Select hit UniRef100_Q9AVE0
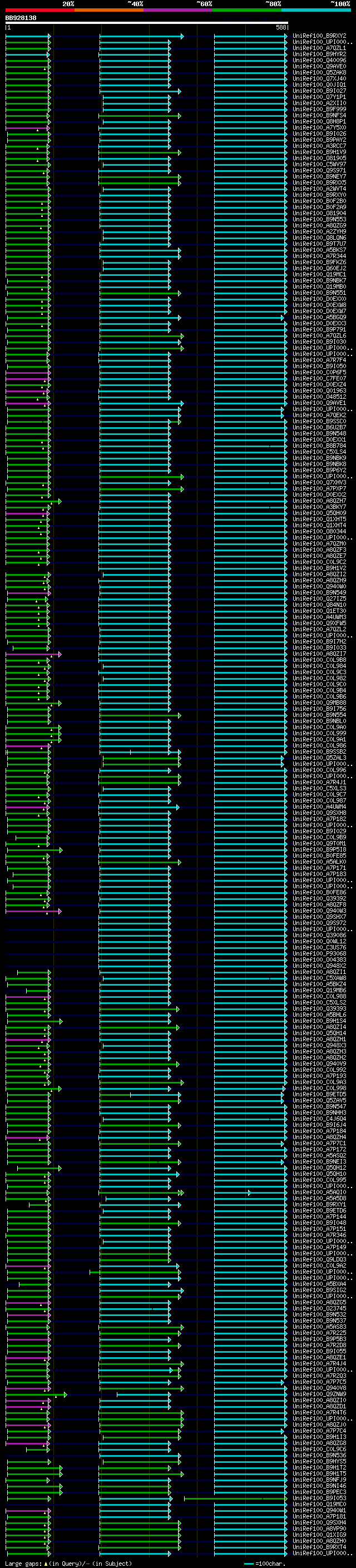This screenshot has width=356, height=1568. [x=319, y=66]
